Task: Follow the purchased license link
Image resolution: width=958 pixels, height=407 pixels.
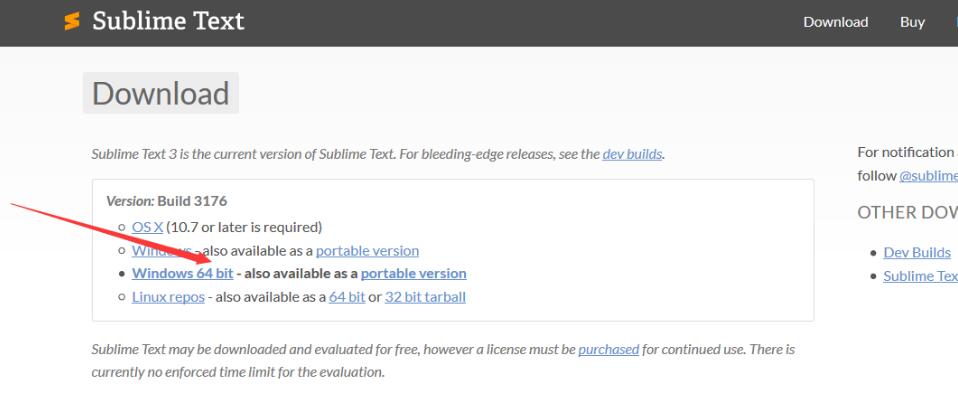Action: point(608,349)
